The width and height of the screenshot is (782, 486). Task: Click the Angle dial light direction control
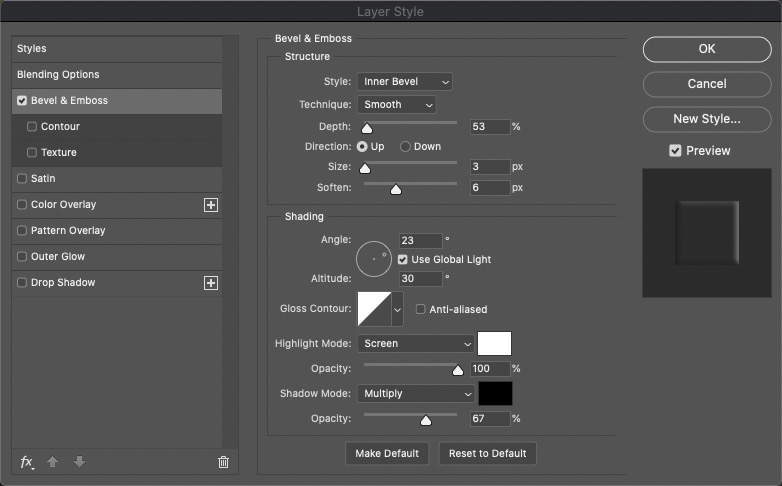374,259
